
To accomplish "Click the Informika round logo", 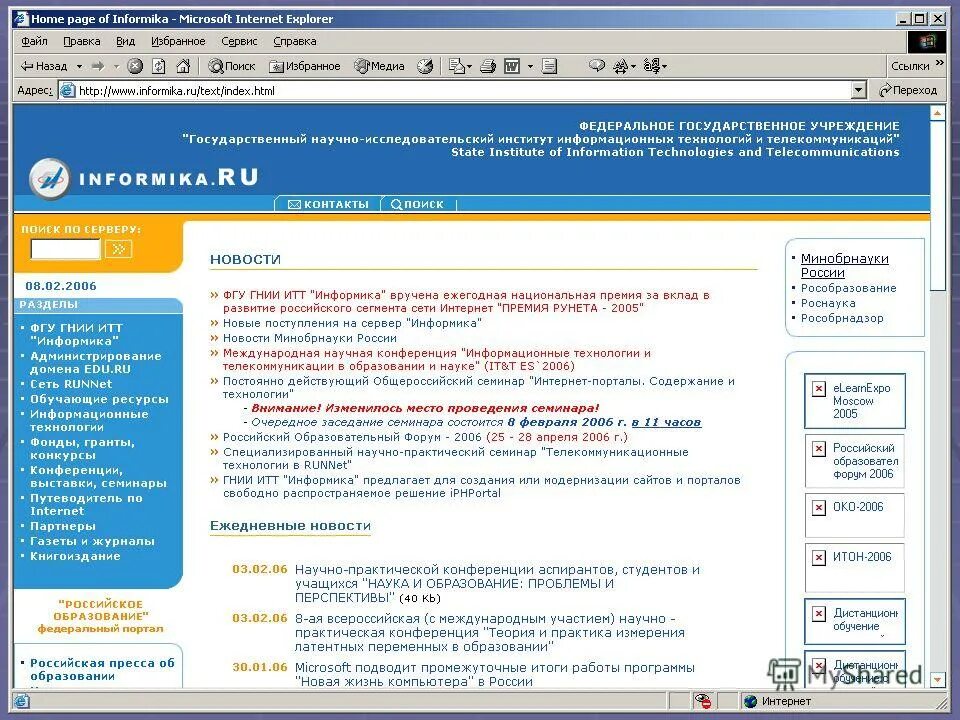I will click(50, 179).
